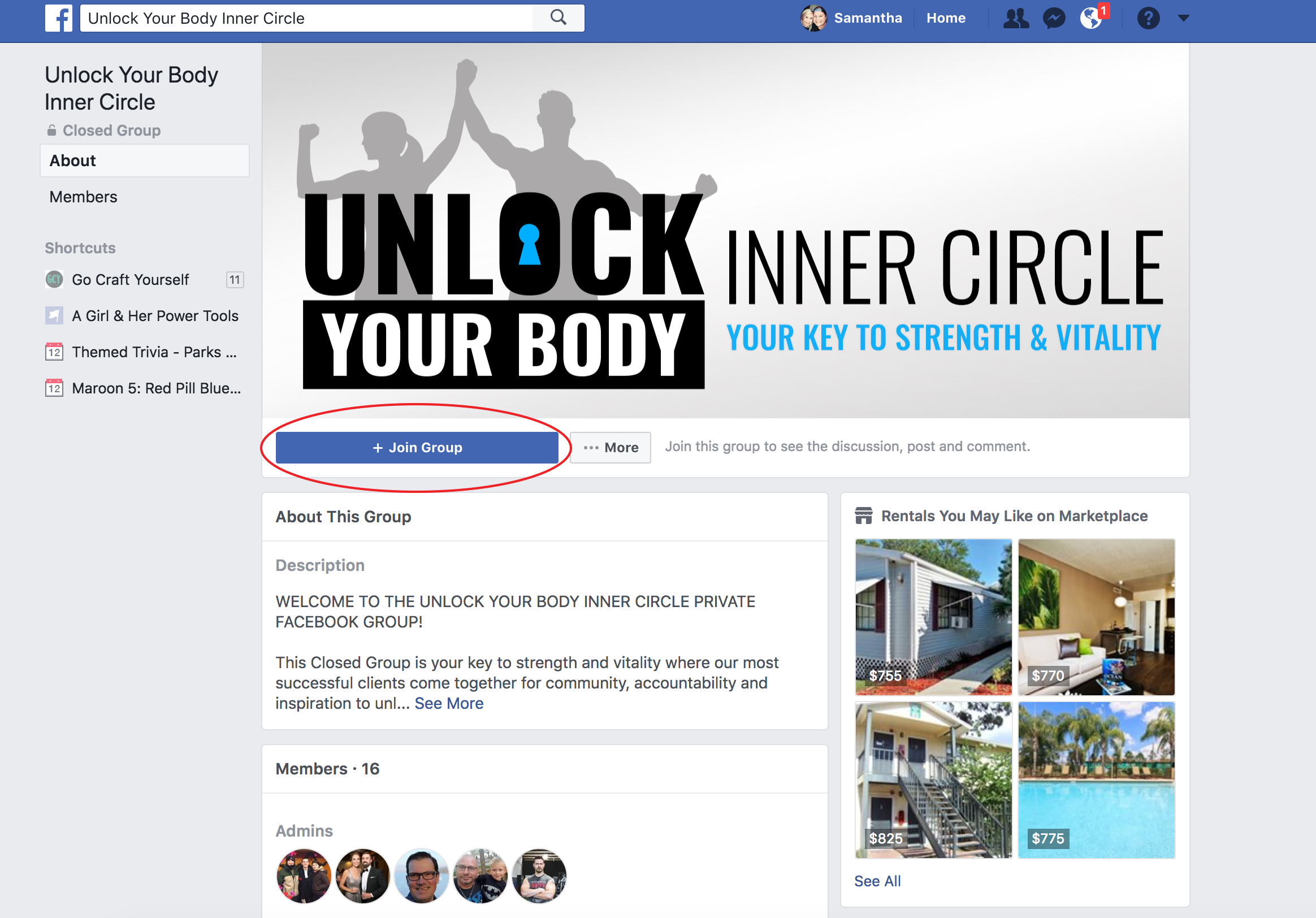Screen dimensions: 1316x918
Task: Open the $755 rental listing thumbnail
Action: click(x=933, y=617)
